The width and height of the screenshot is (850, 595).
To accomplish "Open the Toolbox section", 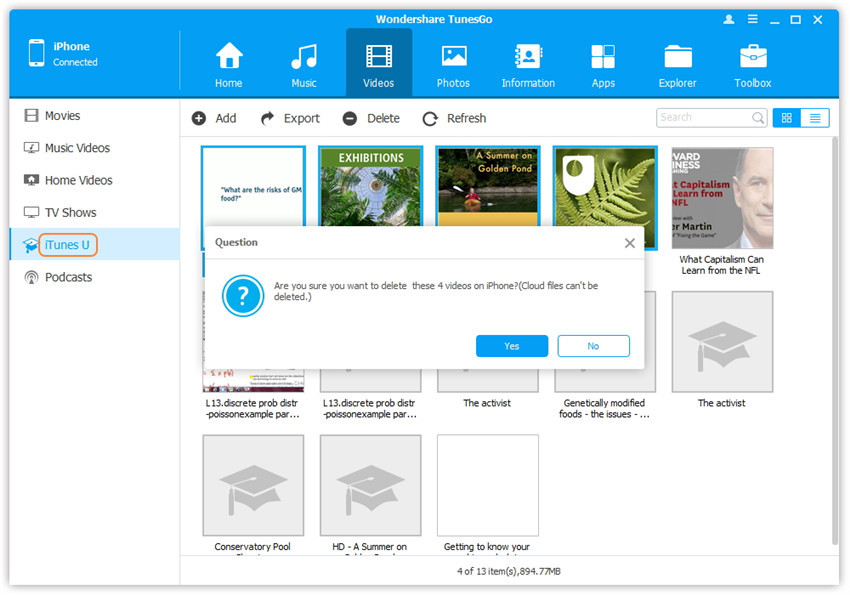I will pyautogui.click(x=753, y=64).
